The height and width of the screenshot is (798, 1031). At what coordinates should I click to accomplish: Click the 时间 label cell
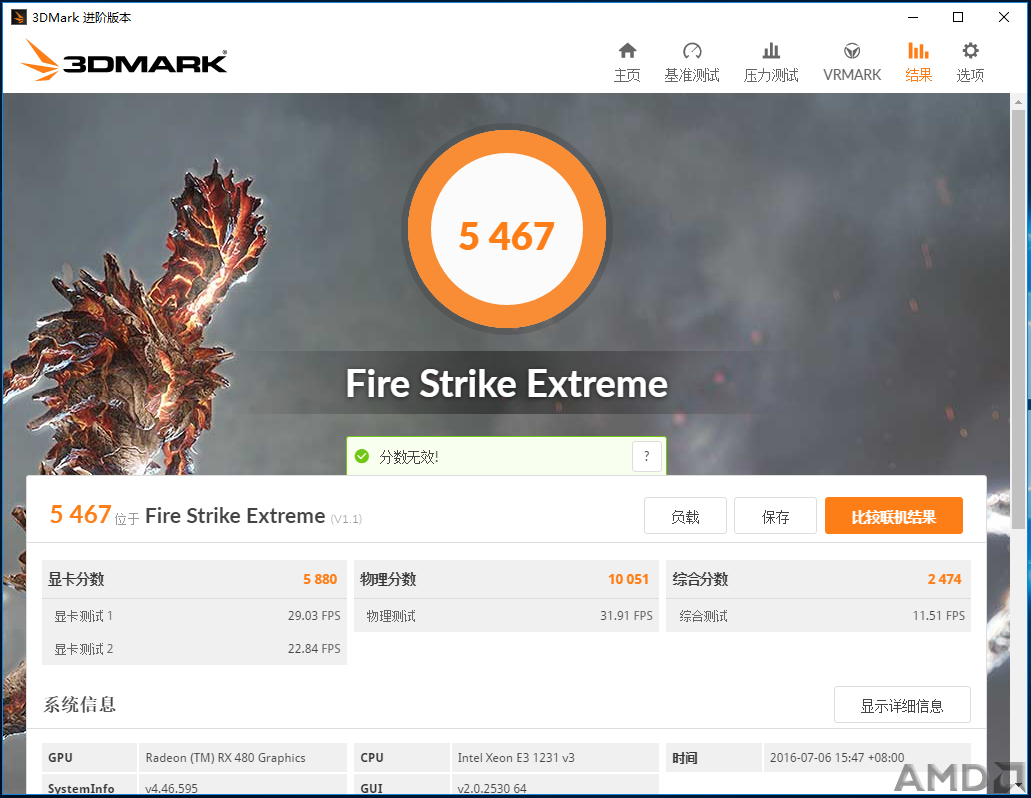click(714, 758)
